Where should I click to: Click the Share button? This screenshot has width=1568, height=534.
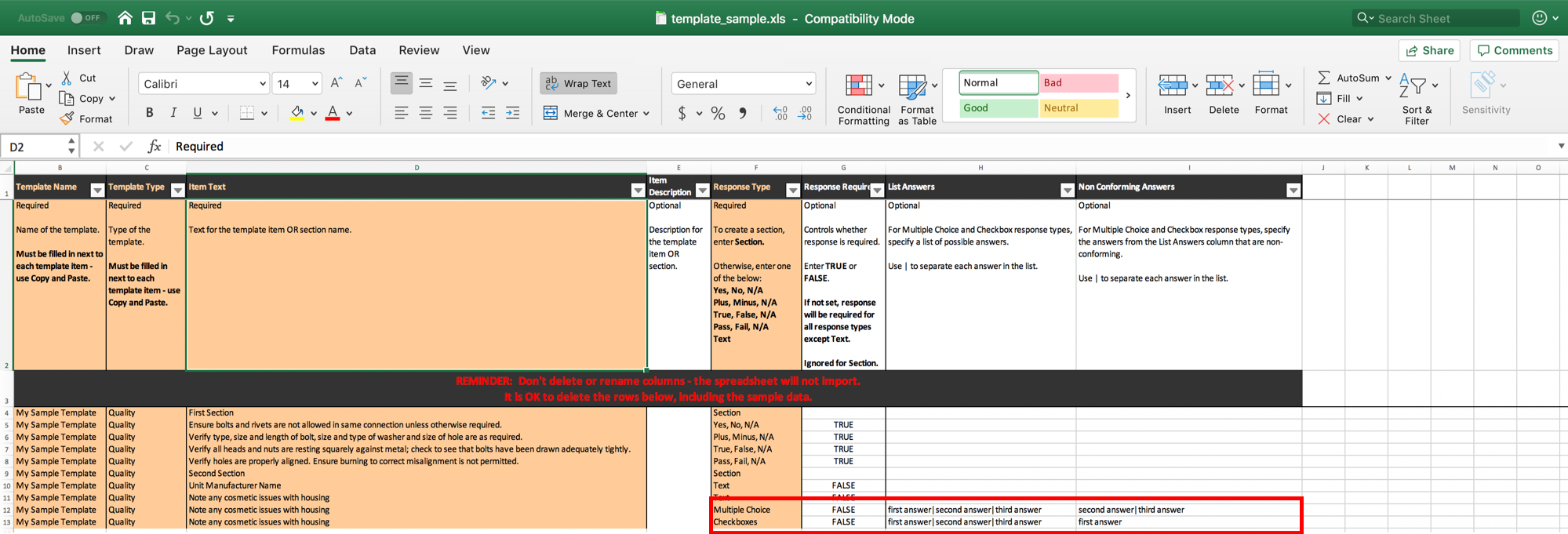click(1429, 50)
